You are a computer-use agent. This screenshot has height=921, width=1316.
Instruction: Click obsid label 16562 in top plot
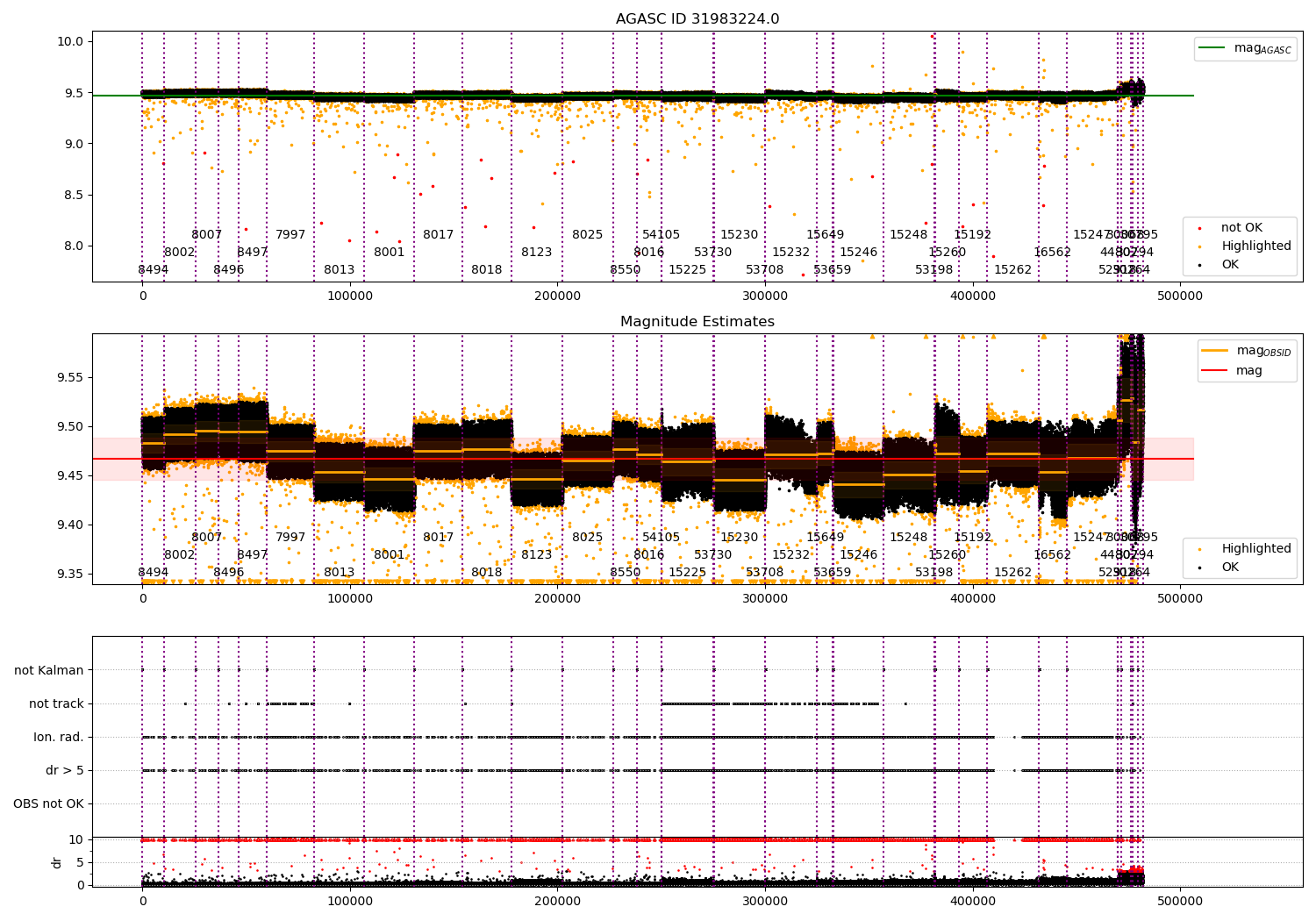pos(1053,253)
